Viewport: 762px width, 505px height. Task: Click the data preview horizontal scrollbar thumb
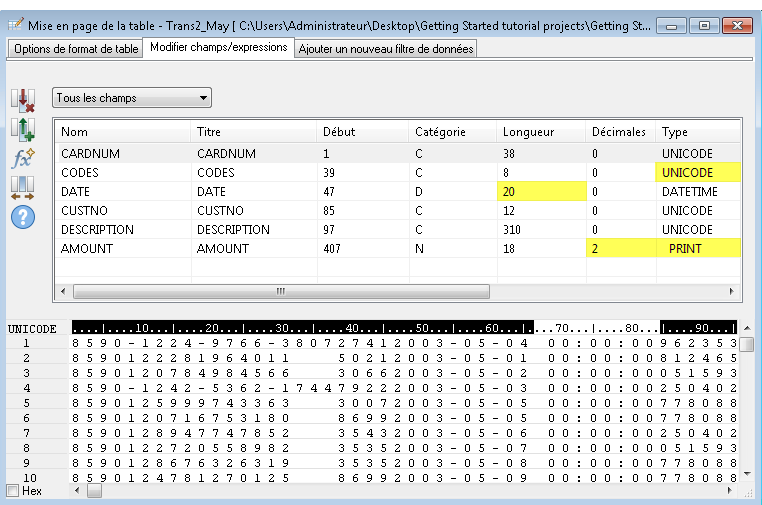[94, 491]
